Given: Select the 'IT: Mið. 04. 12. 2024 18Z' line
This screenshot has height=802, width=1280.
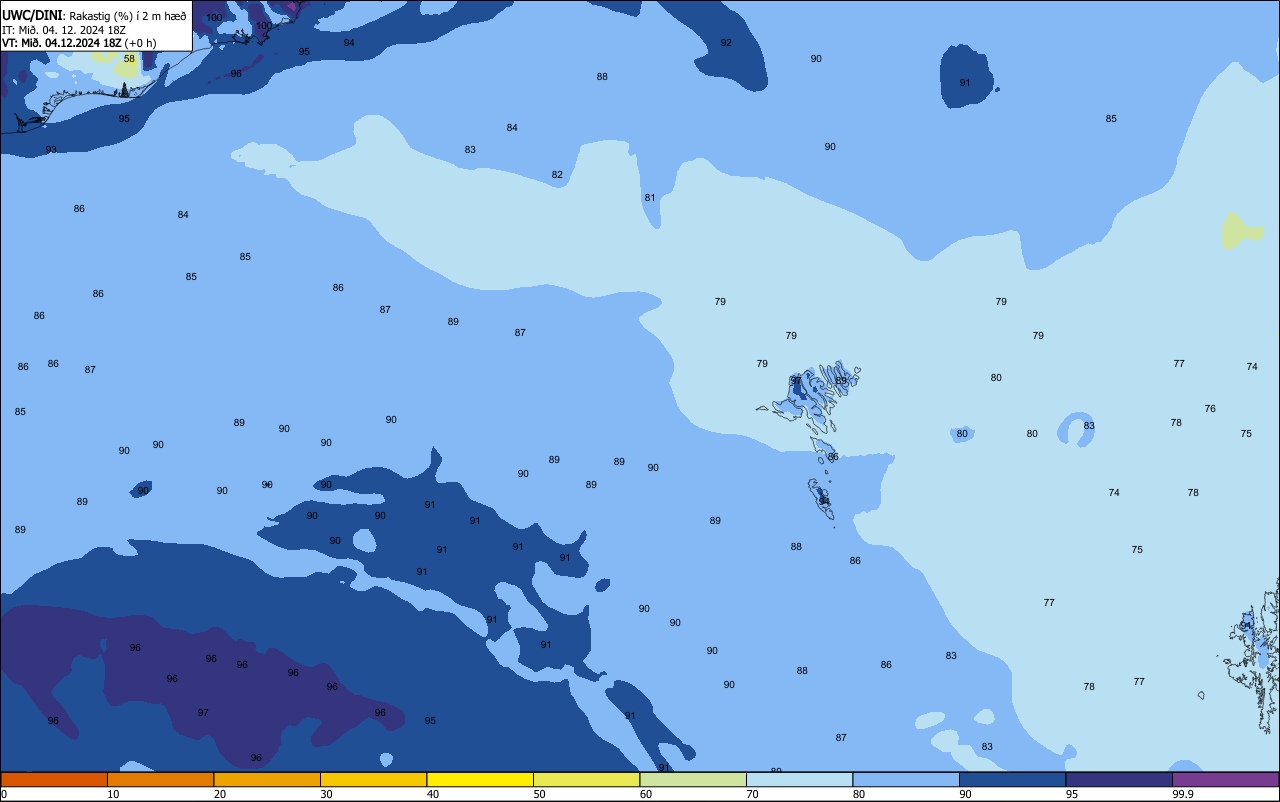Looking at the screenshot, I should (64, 29).
